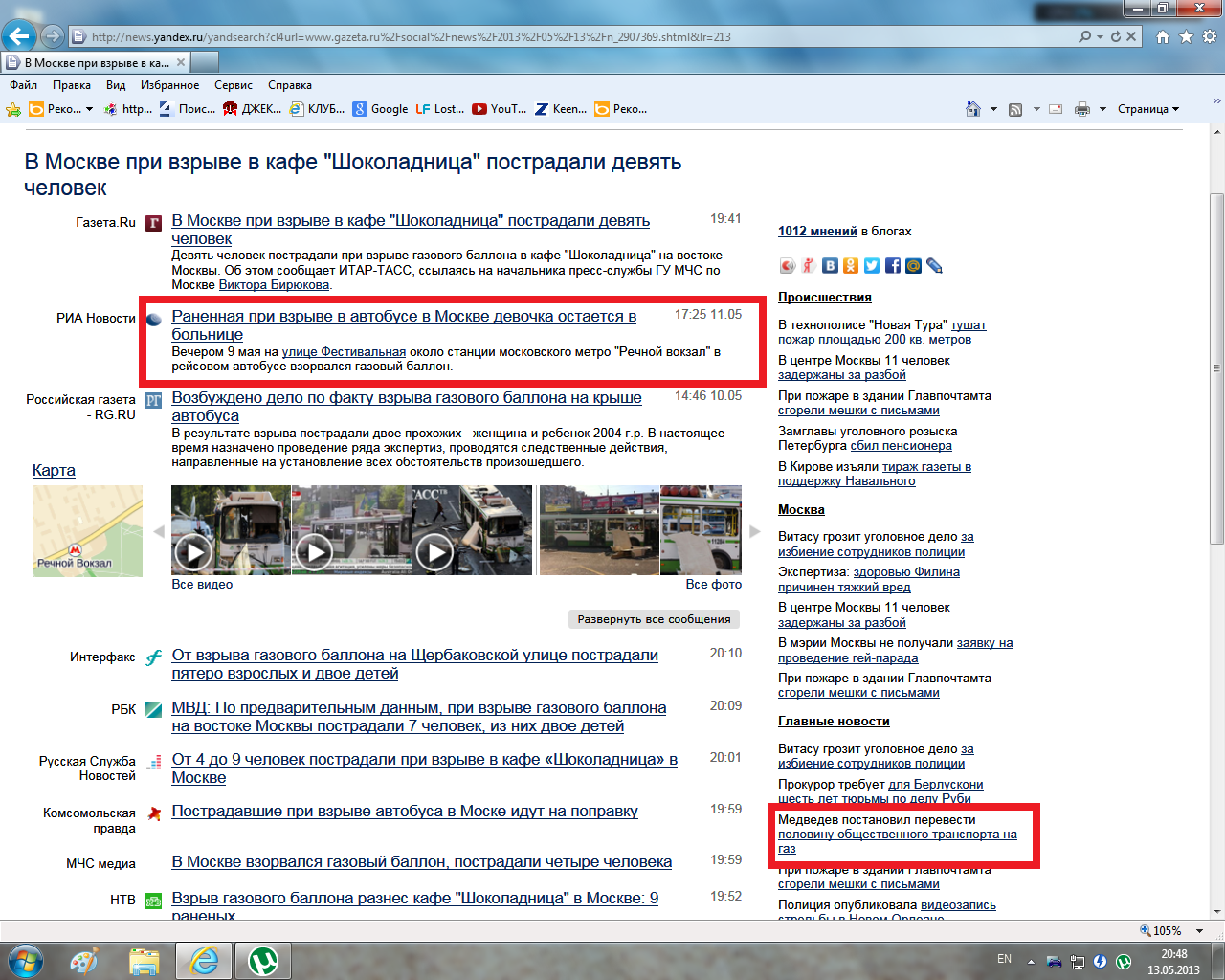The width and height of the screenshot is (1225, 980).
Task: Open the ДЖЕК... bookmark in favorites bar
Action: 252,109
